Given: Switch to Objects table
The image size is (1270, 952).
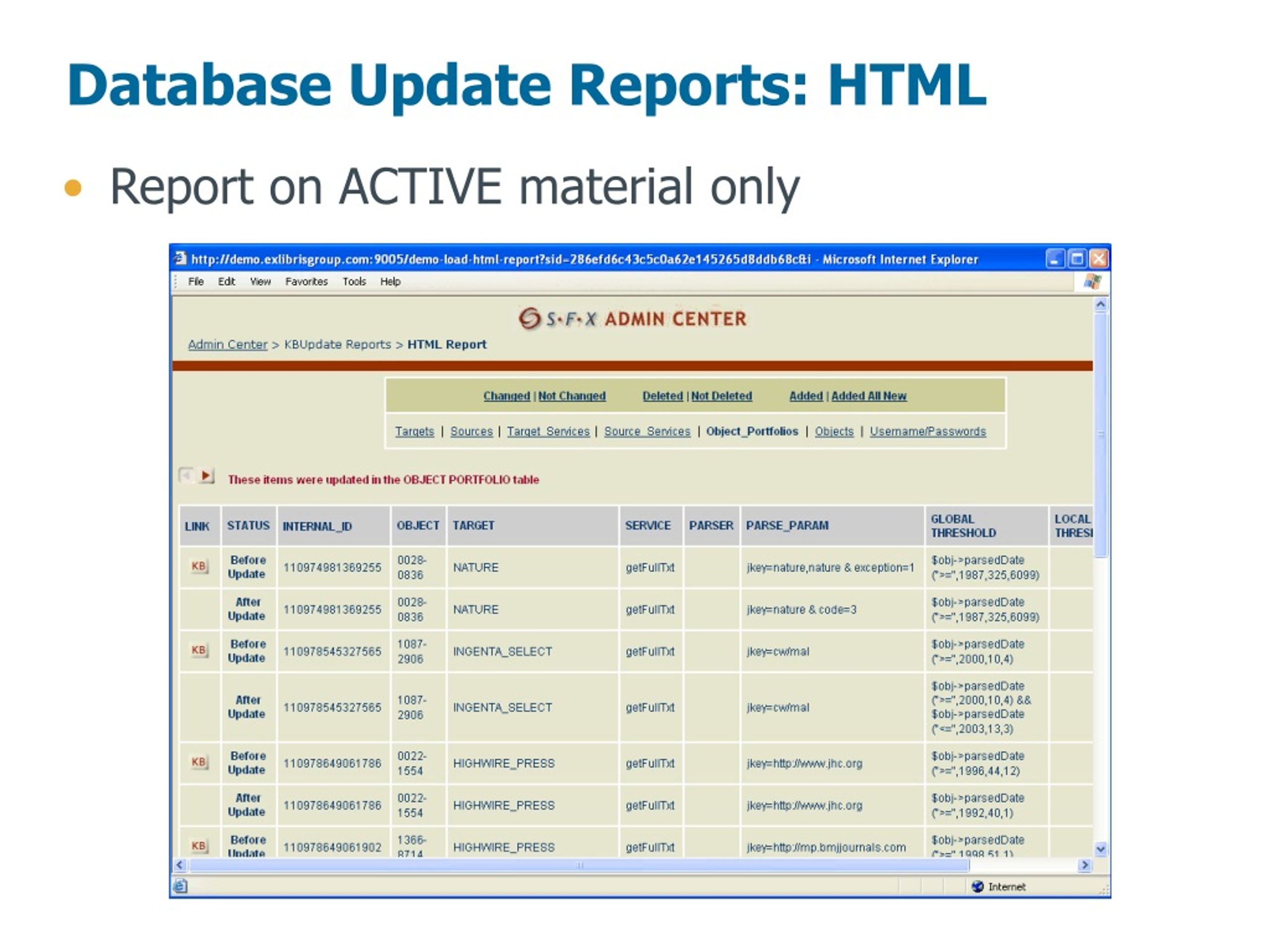Looking at the screenshot, I should (x=834, y=431).
